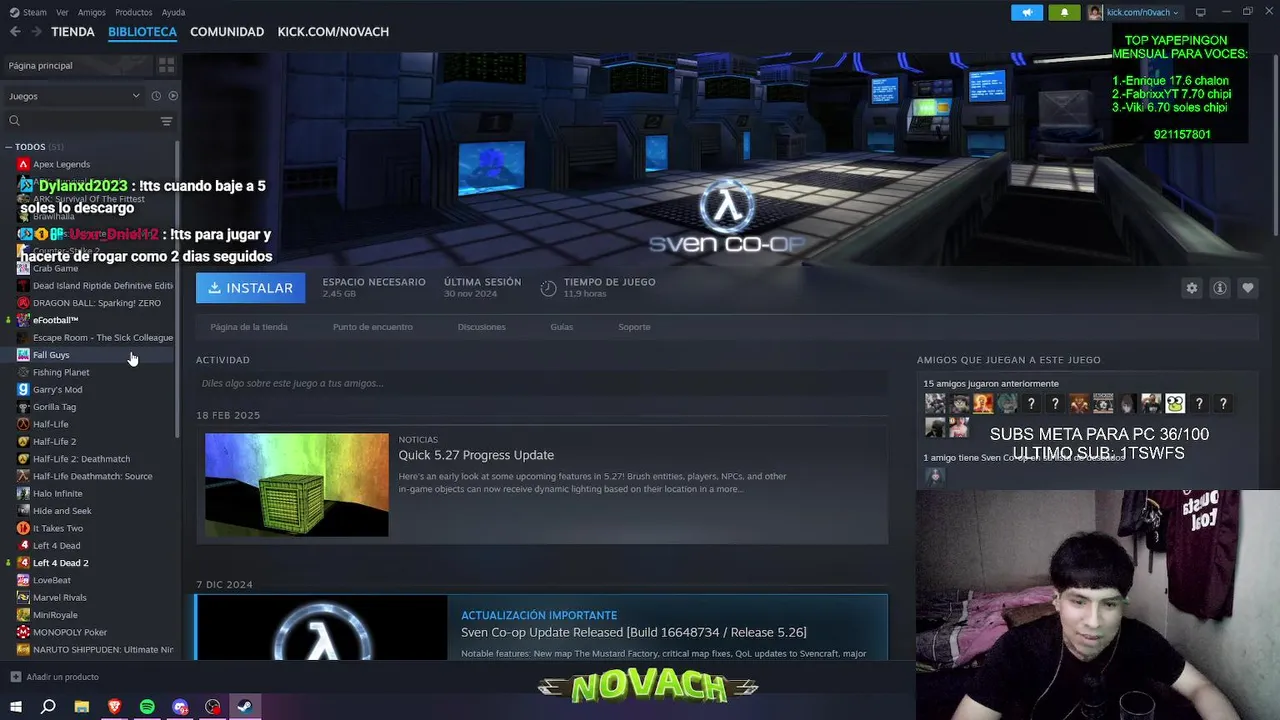
Task: Select Fall Guys in game list
Action: coord(51,355)
